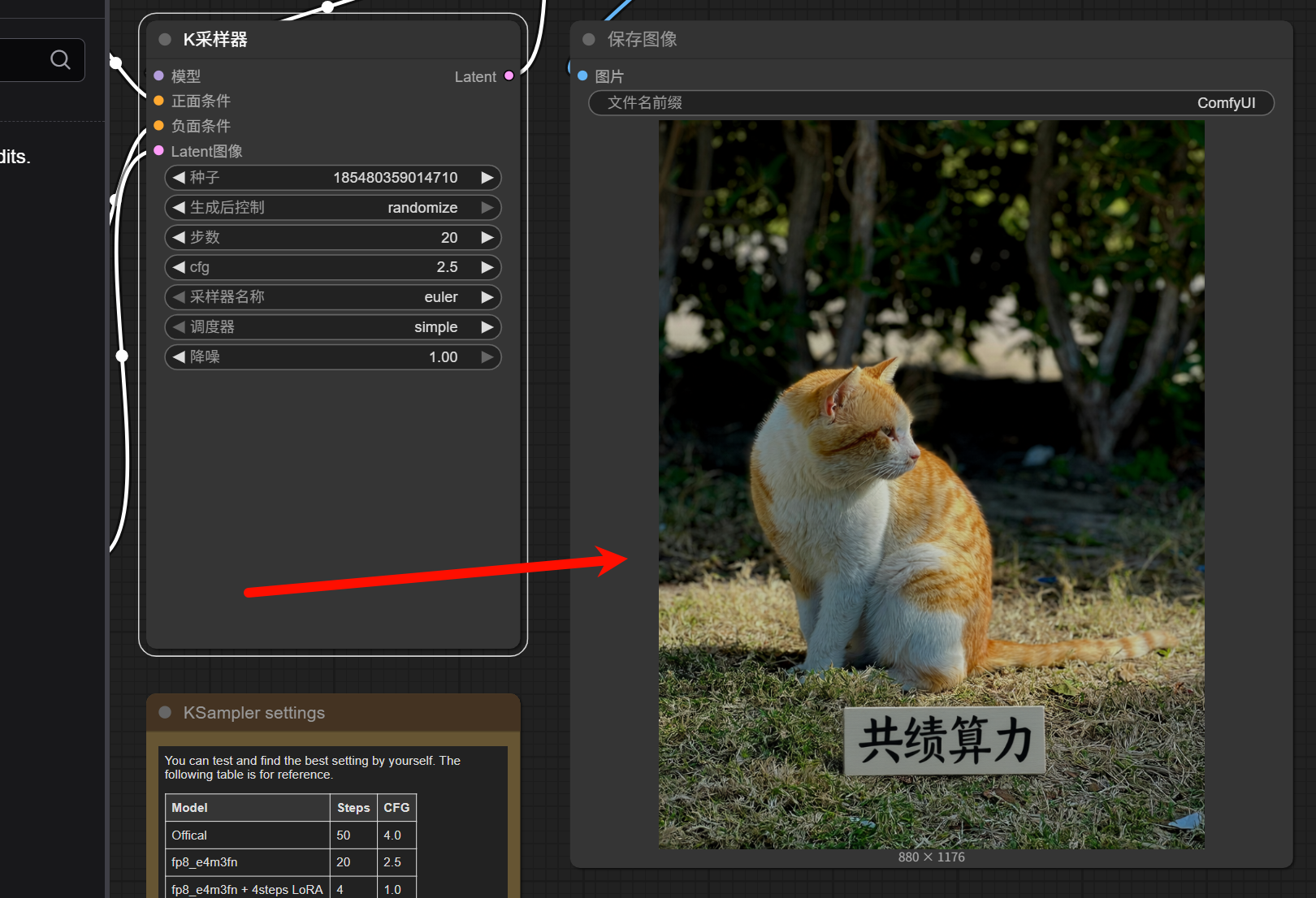Increase the 种子 seed value arrow
Image resolution: width=1316 pixels, height=898 pixels.
tap(487, 178)
